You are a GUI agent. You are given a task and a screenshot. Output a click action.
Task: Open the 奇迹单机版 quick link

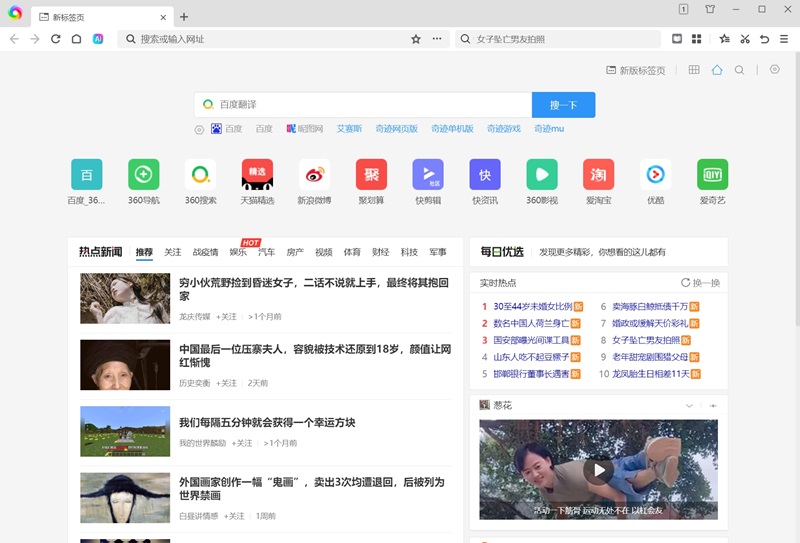pos(452,129)
